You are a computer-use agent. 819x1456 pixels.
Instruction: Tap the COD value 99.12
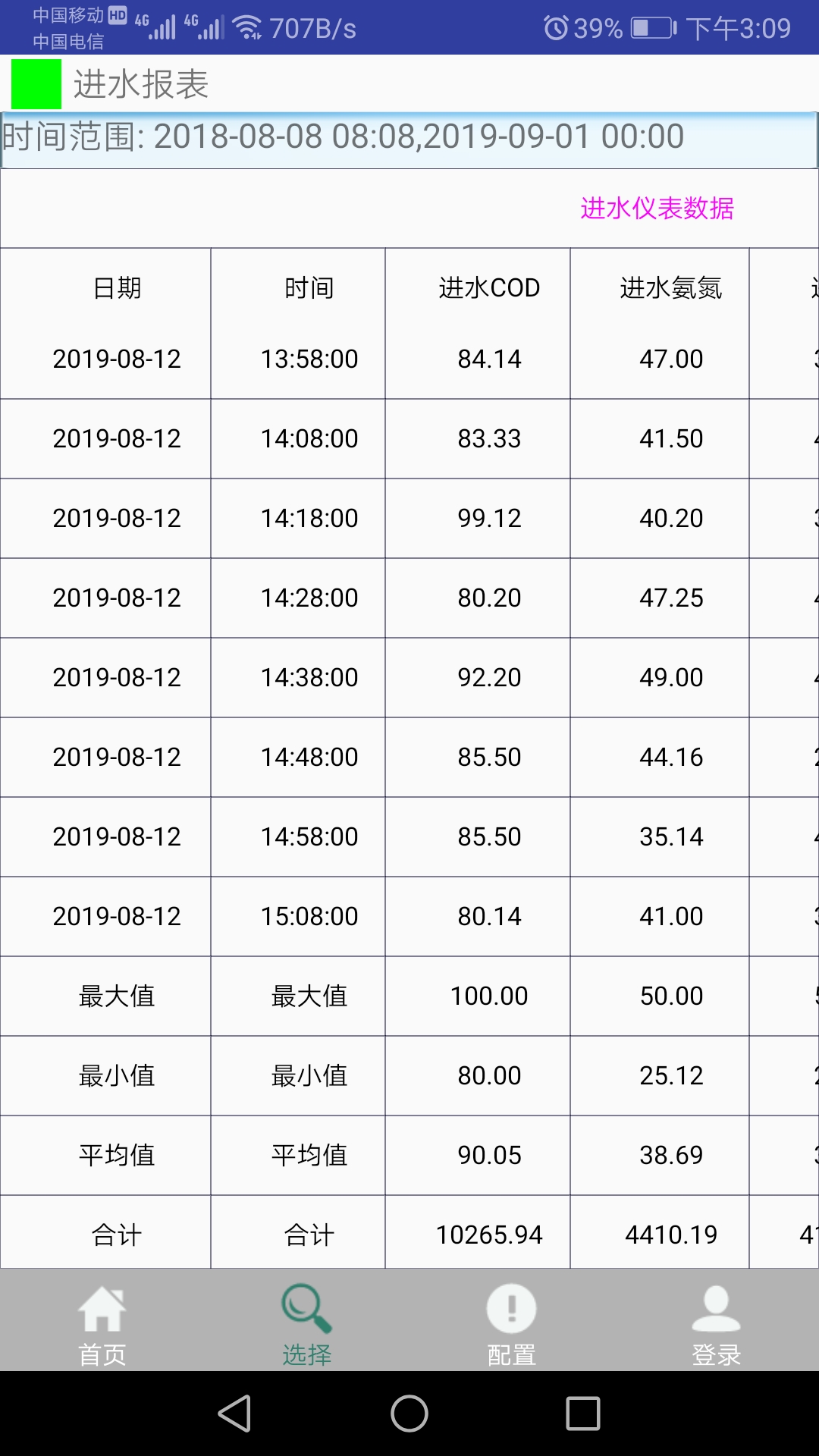[x=489, y=518]
